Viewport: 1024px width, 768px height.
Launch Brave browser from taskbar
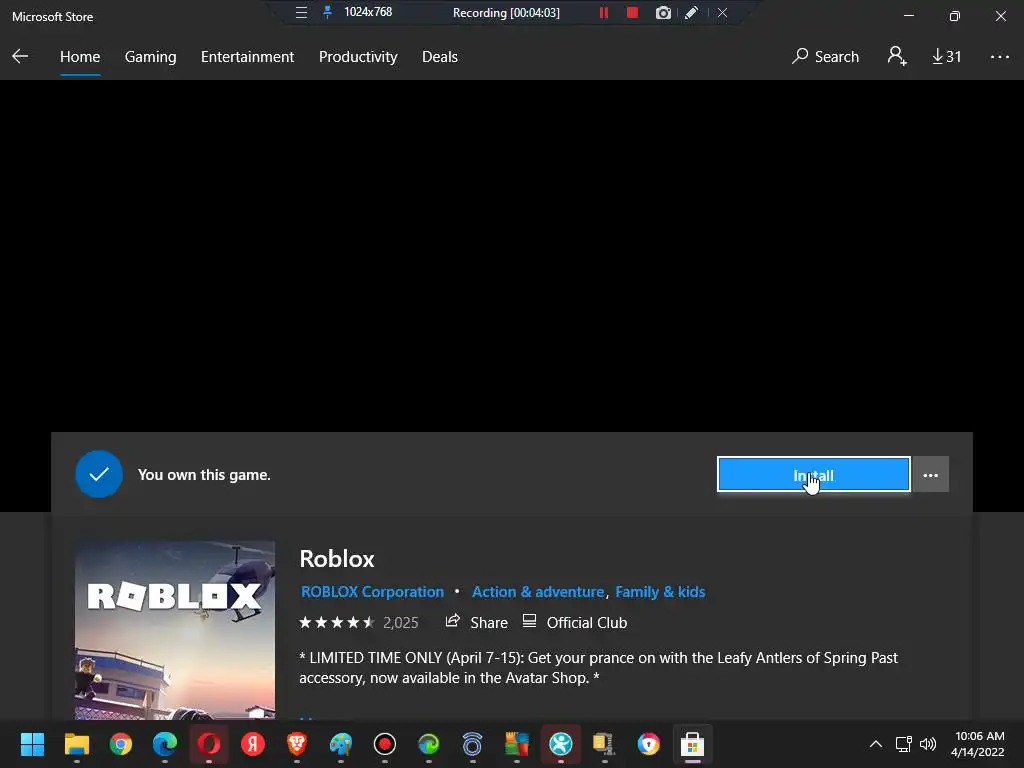(x=296, y=744)
